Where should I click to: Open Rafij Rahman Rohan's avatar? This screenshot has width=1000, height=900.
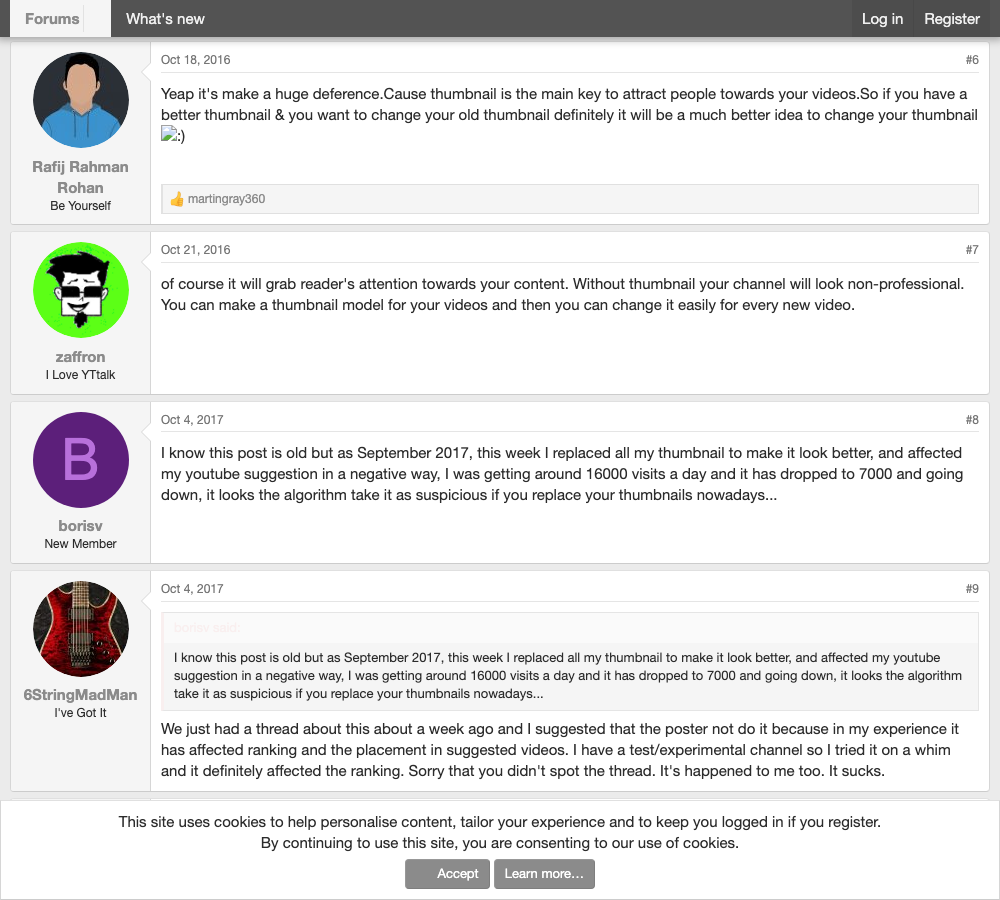pos(80,100)
